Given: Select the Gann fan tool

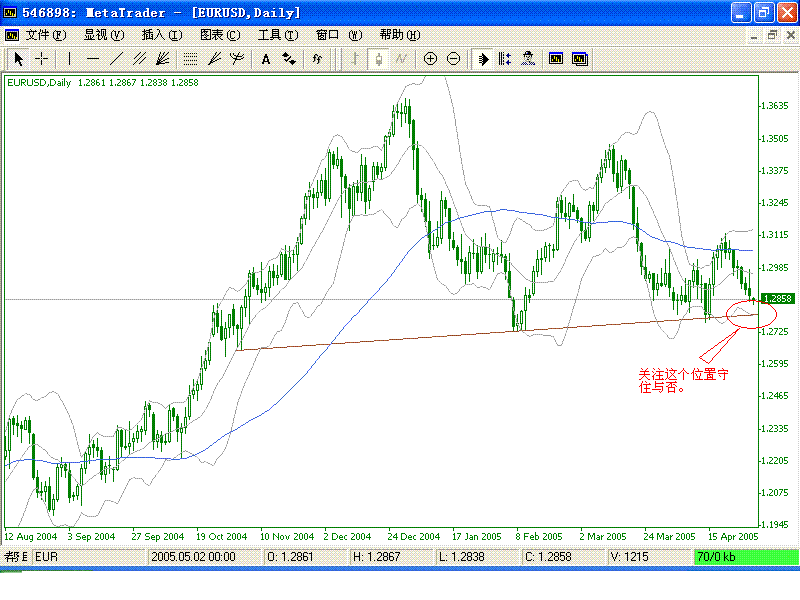Looking at the screenshot, I should point(163,59).
